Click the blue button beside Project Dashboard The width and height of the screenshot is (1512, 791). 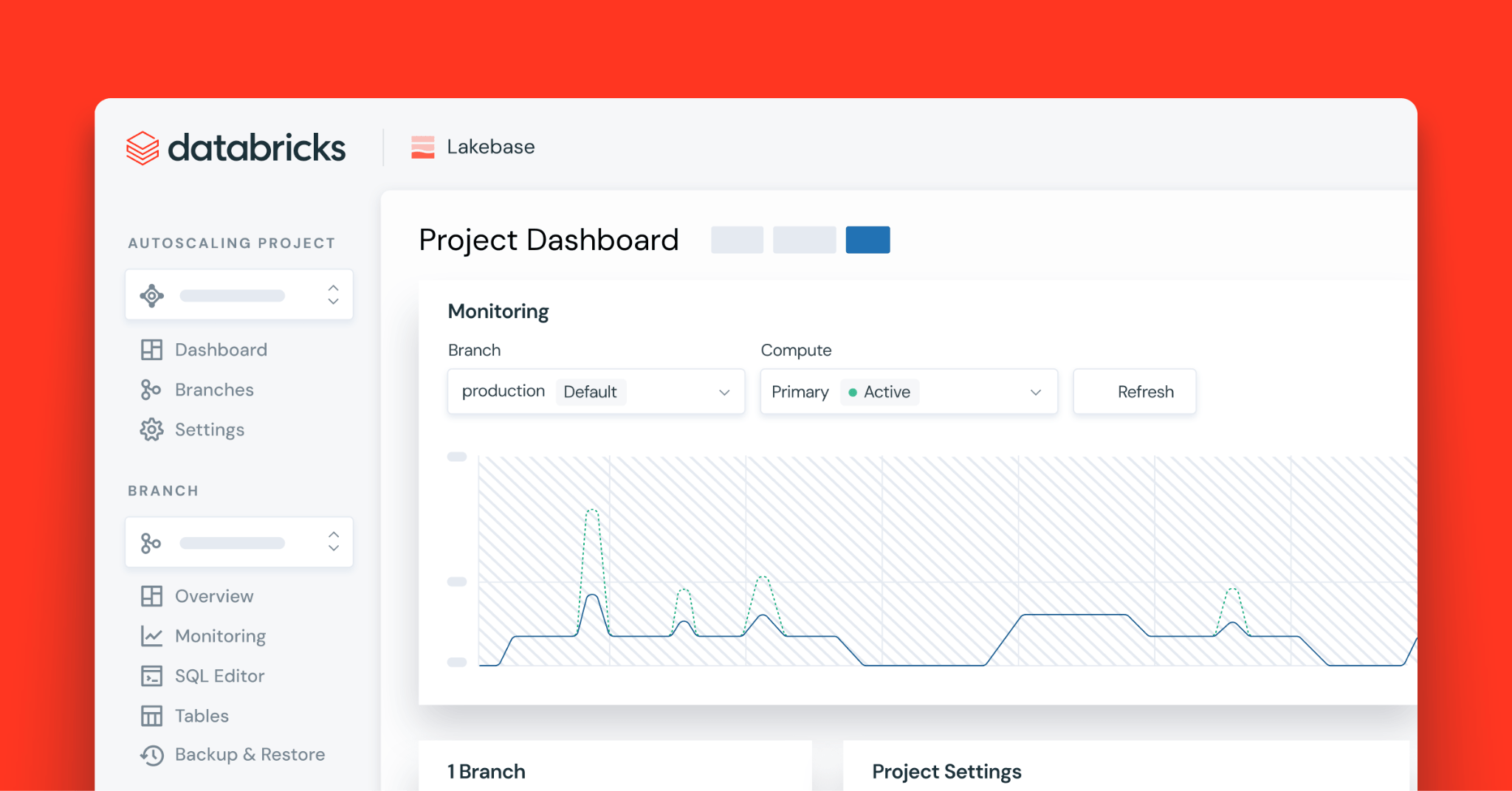867,240
